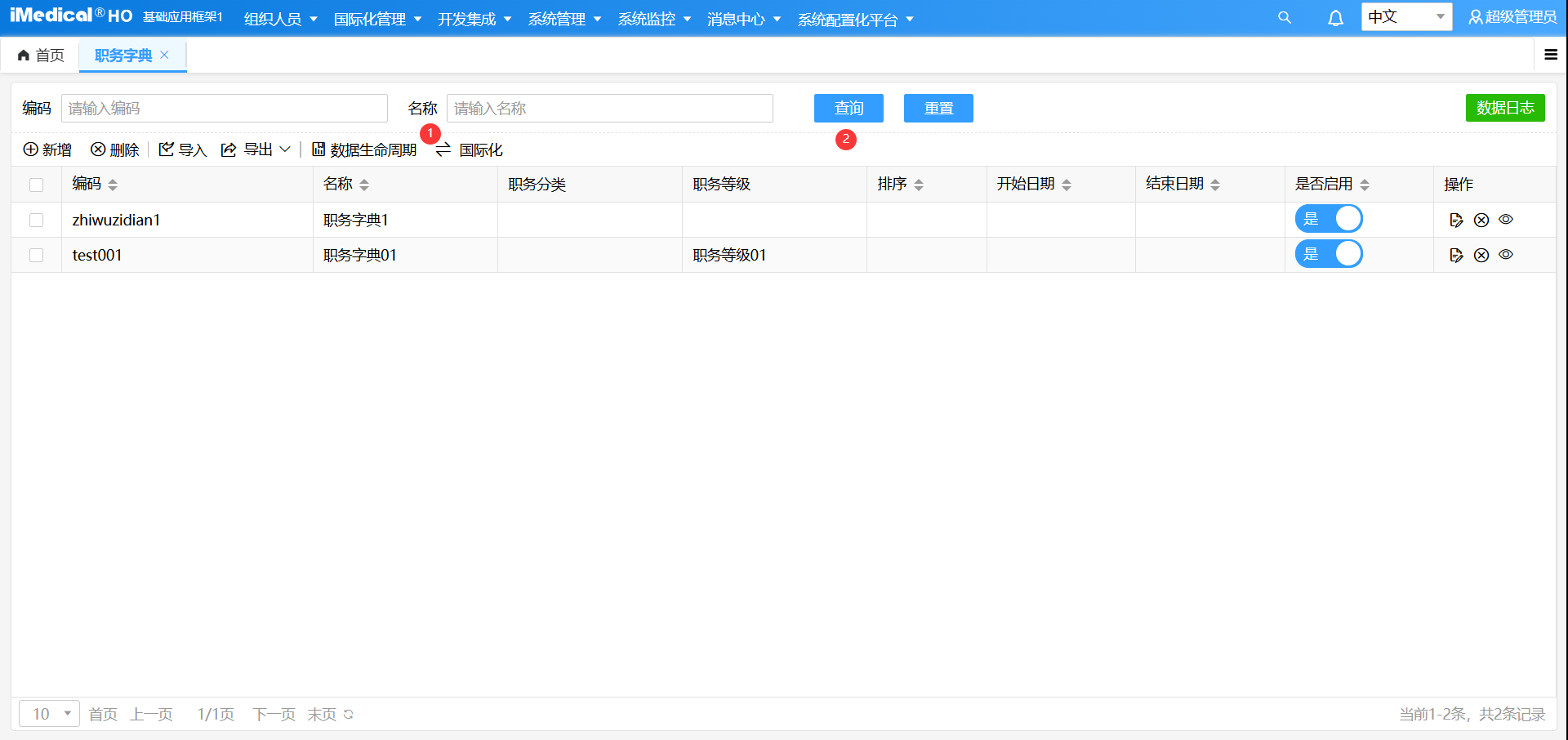
Task: Expand the 国际化管理 menu
Action: [x=377, y=19]
